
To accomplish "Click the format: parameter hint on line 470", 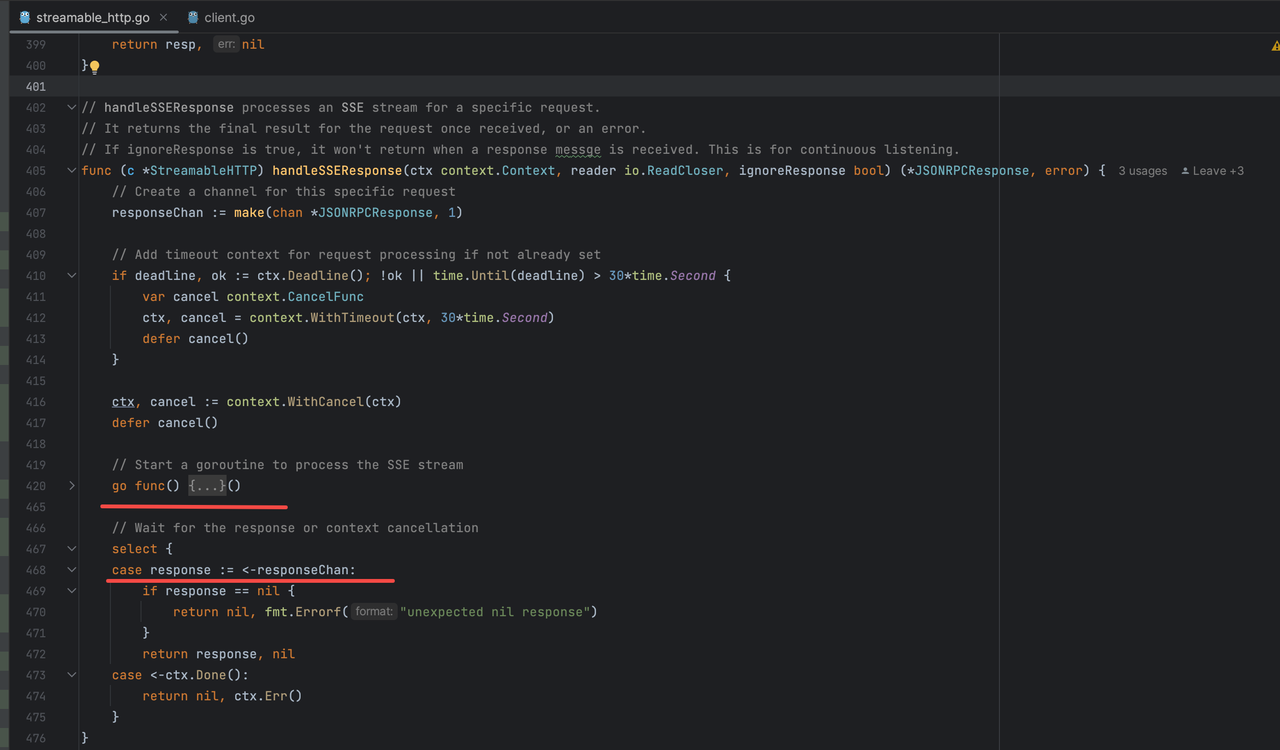I will click(x=374, y=611).
